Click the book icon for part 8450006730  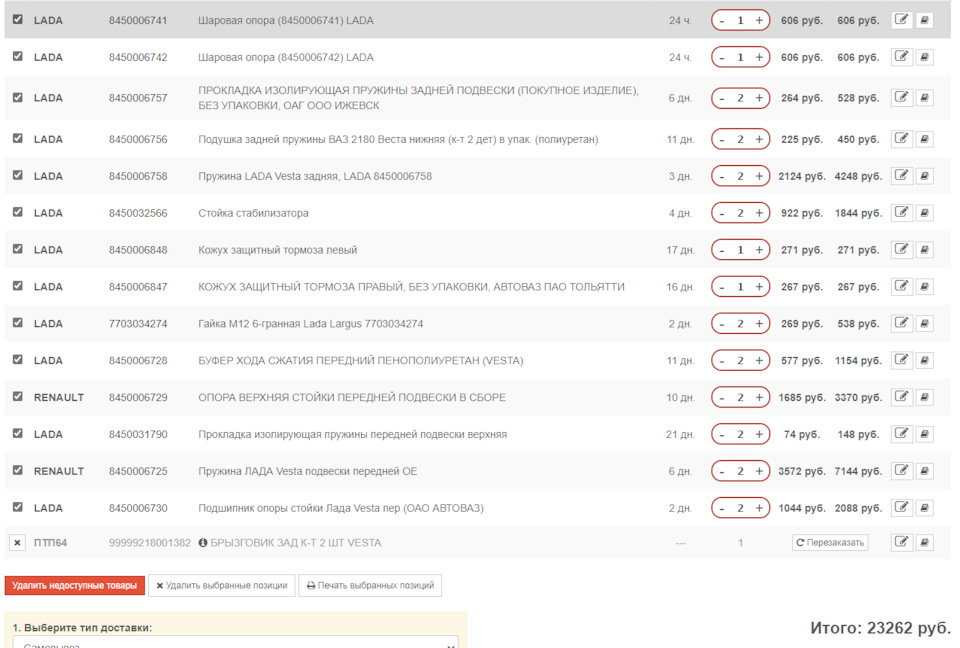coord(924,507)
